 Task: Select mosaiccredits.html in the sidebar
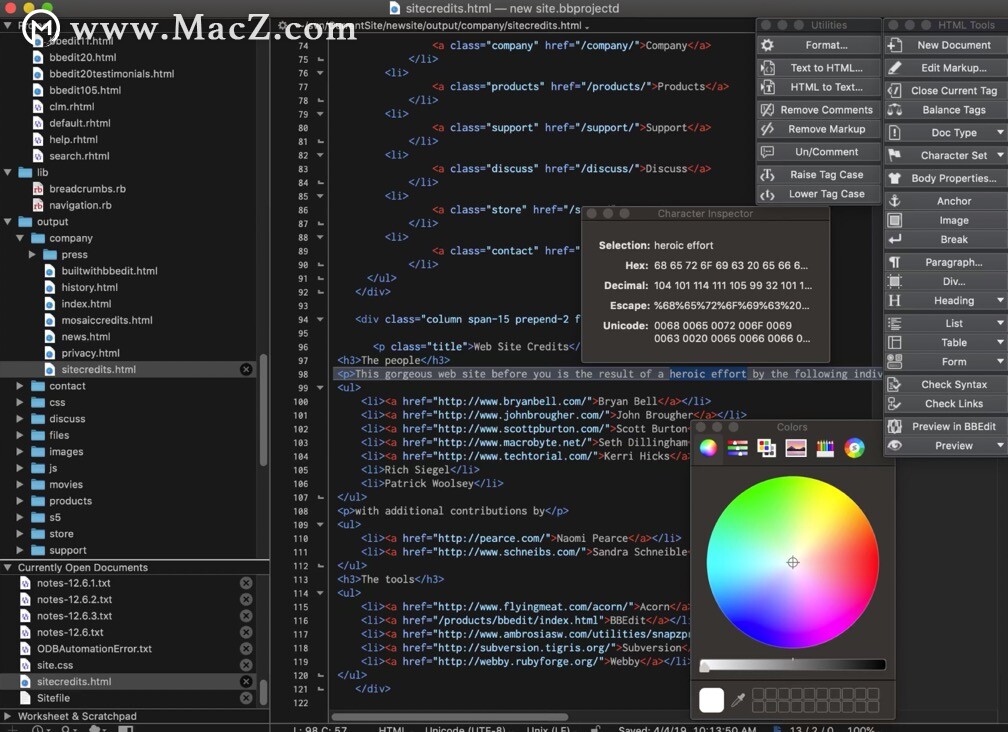(107, 320)
